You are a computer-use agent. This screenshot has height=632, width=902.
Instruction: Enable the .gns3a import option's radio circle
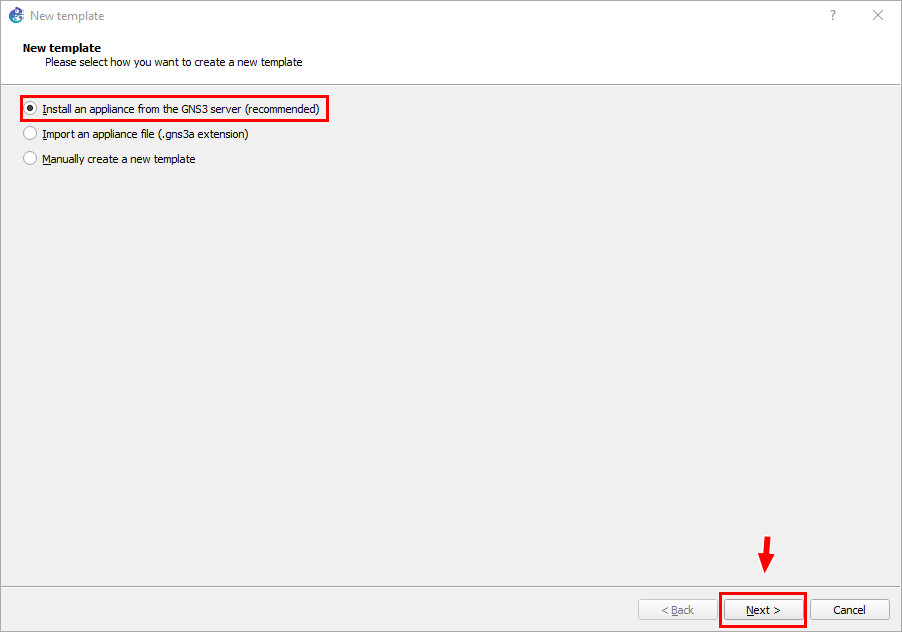(x=30, y=133)
